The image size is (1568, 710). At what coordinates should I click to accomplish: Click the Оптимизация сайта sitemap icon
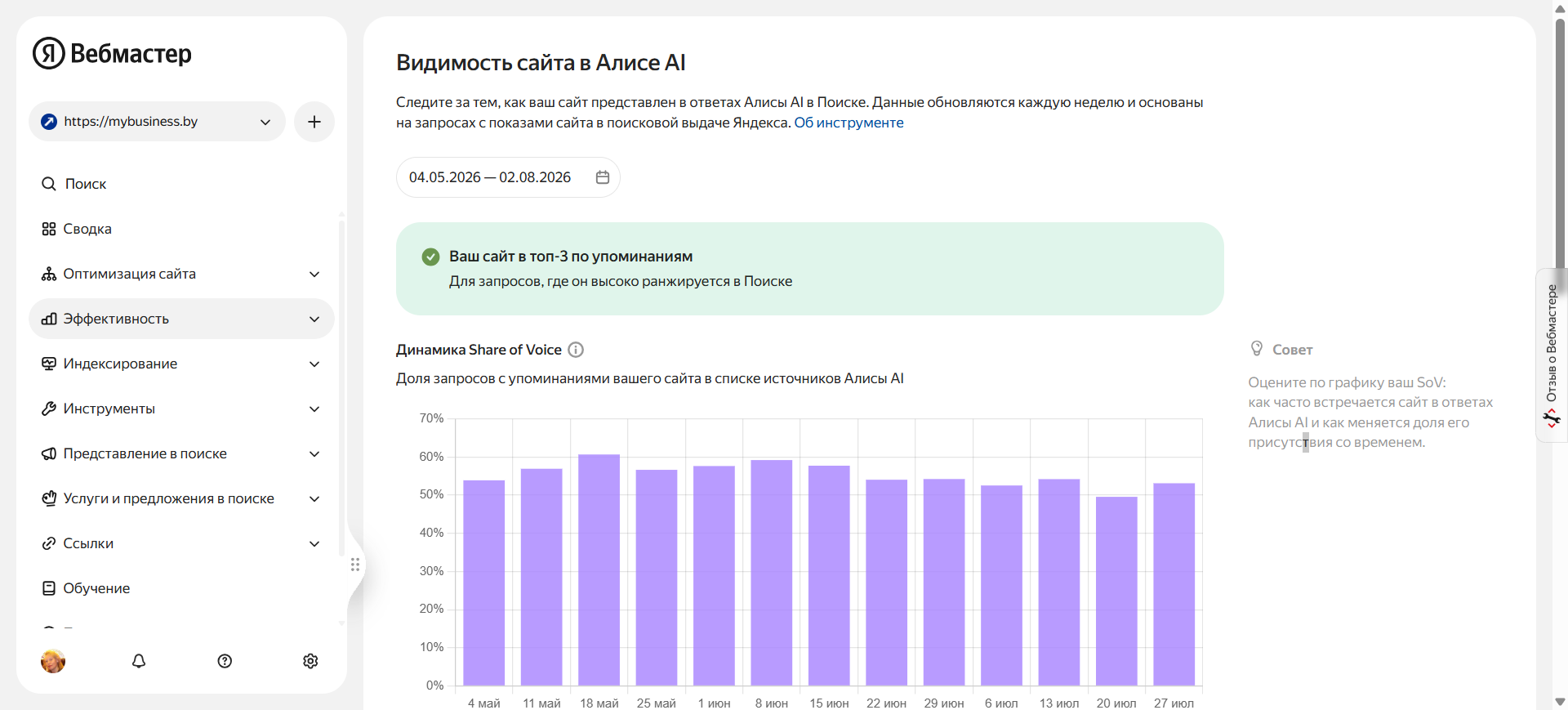click(49, 274)
